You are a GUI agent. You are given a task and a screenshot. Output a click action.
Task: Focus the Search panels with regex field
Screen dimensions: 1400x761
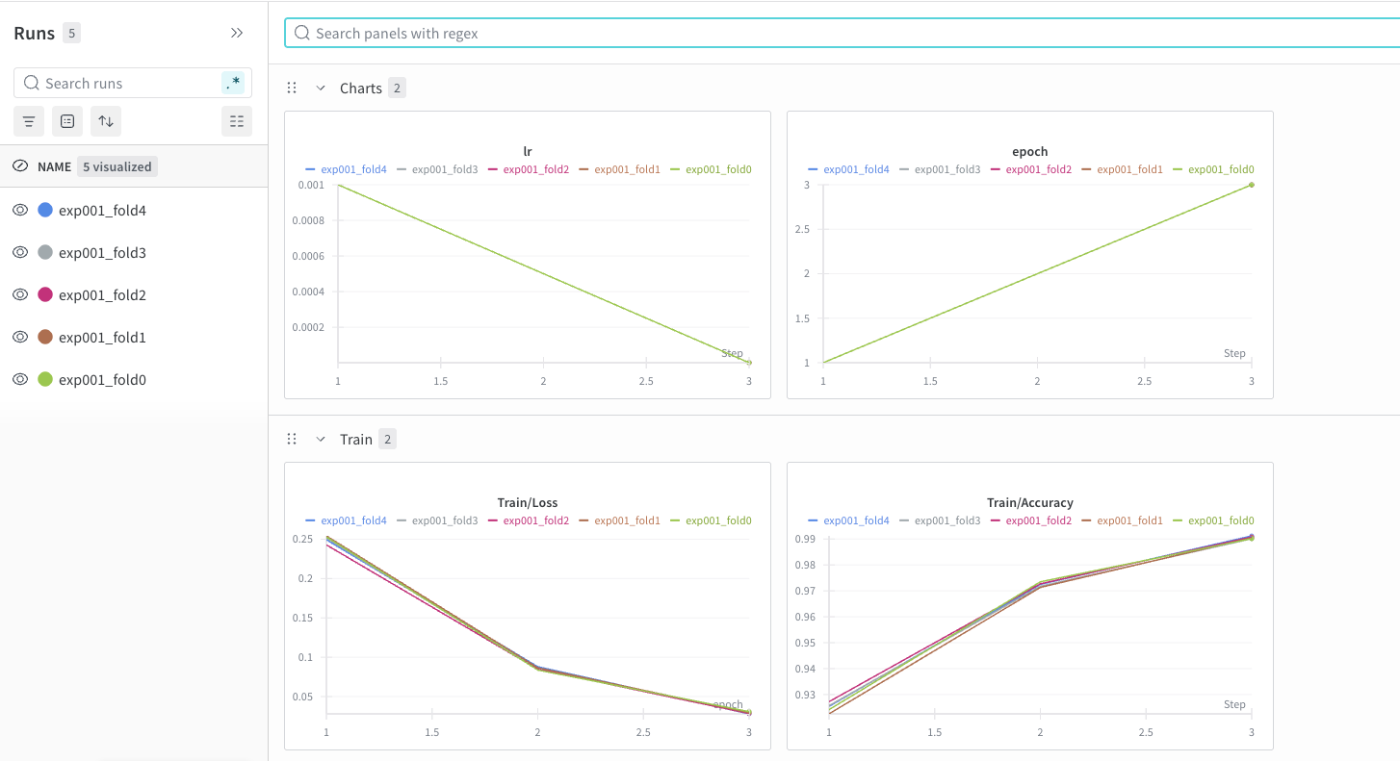coord(842,33)
